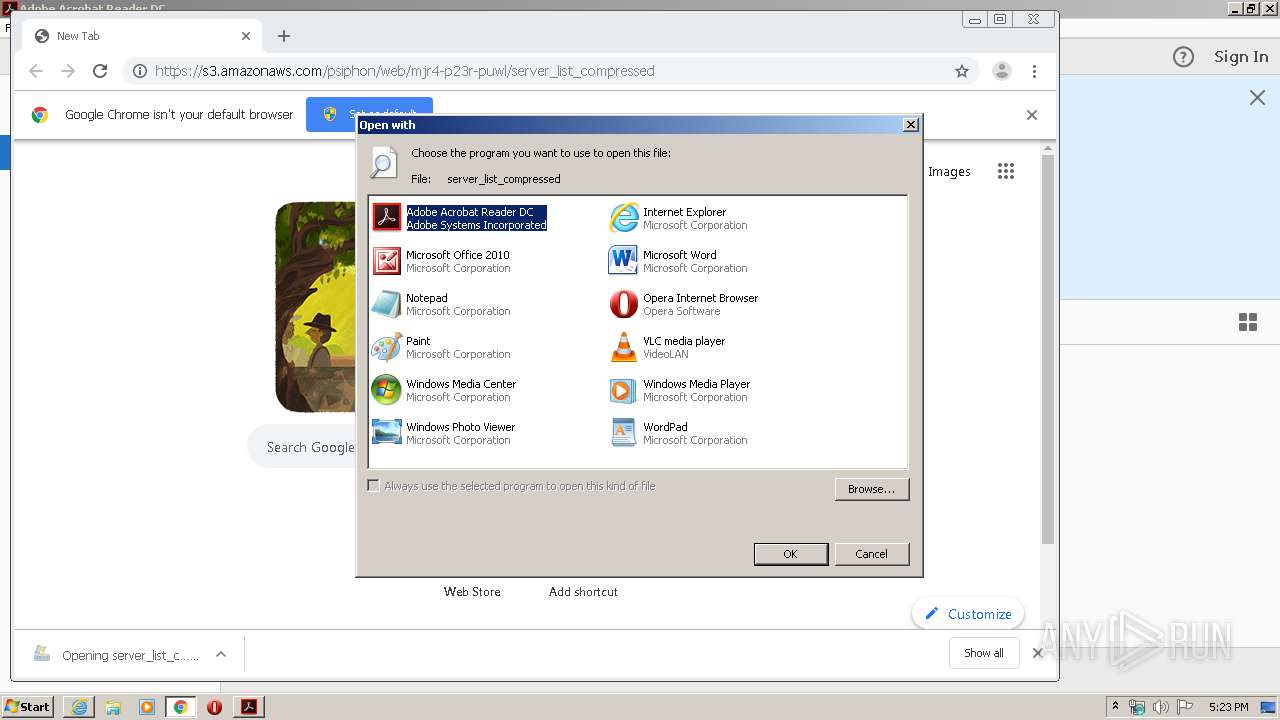Choose Opera Internet Browser
Viewport: 1280px width, 720px height.
point(684,304)
